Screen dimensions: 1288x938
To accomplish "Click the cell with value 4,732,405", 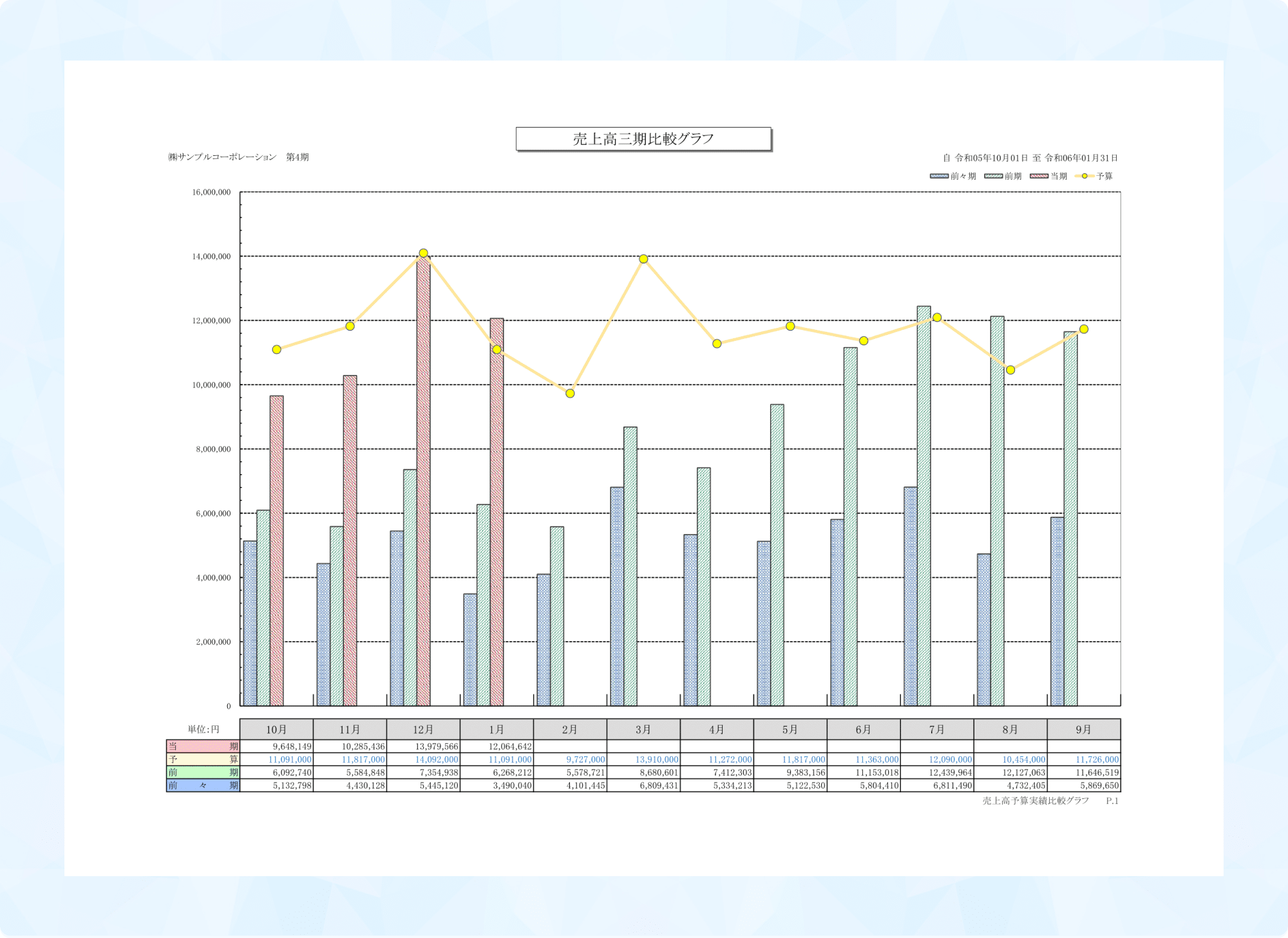I will click(1010, 785).
